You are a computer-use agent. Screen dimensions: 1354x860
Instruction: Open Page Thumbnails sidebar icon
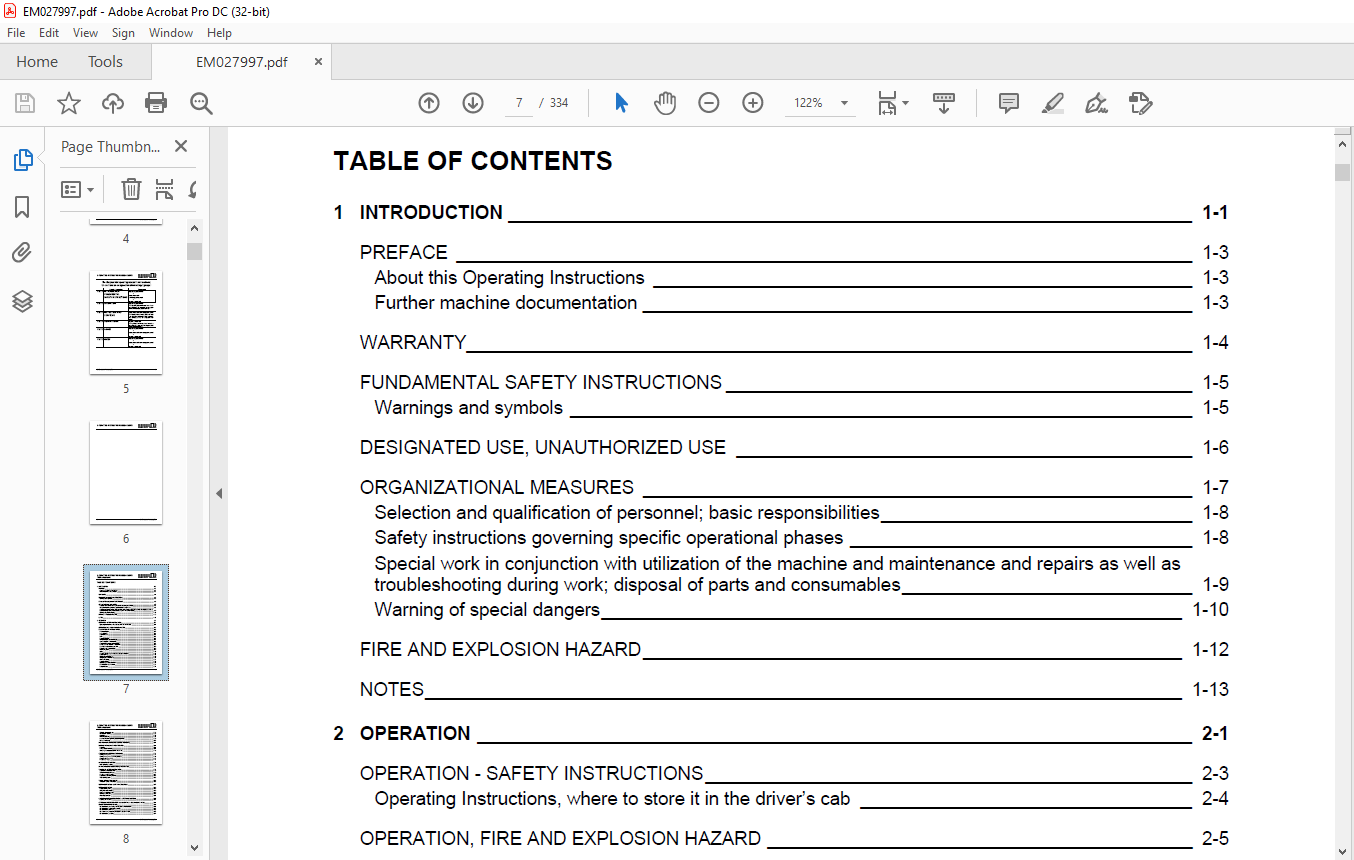click(x=22, y=160)
